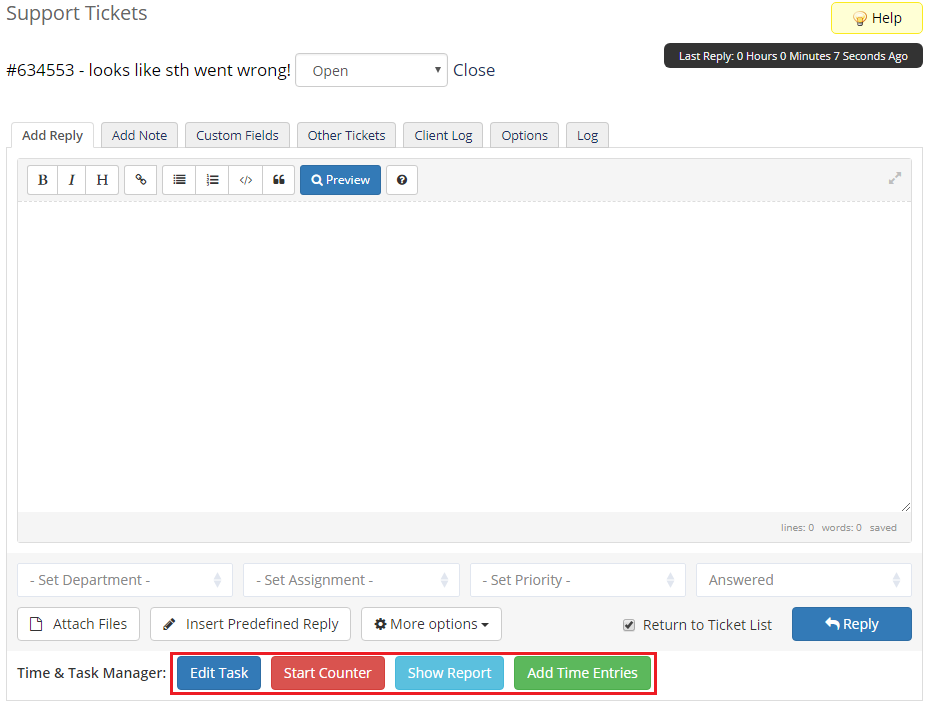Image resolution: width=931 pixels, height=718 pixels.
Task: Click inside the reply message text area
Action: click(x=464, y=356)
